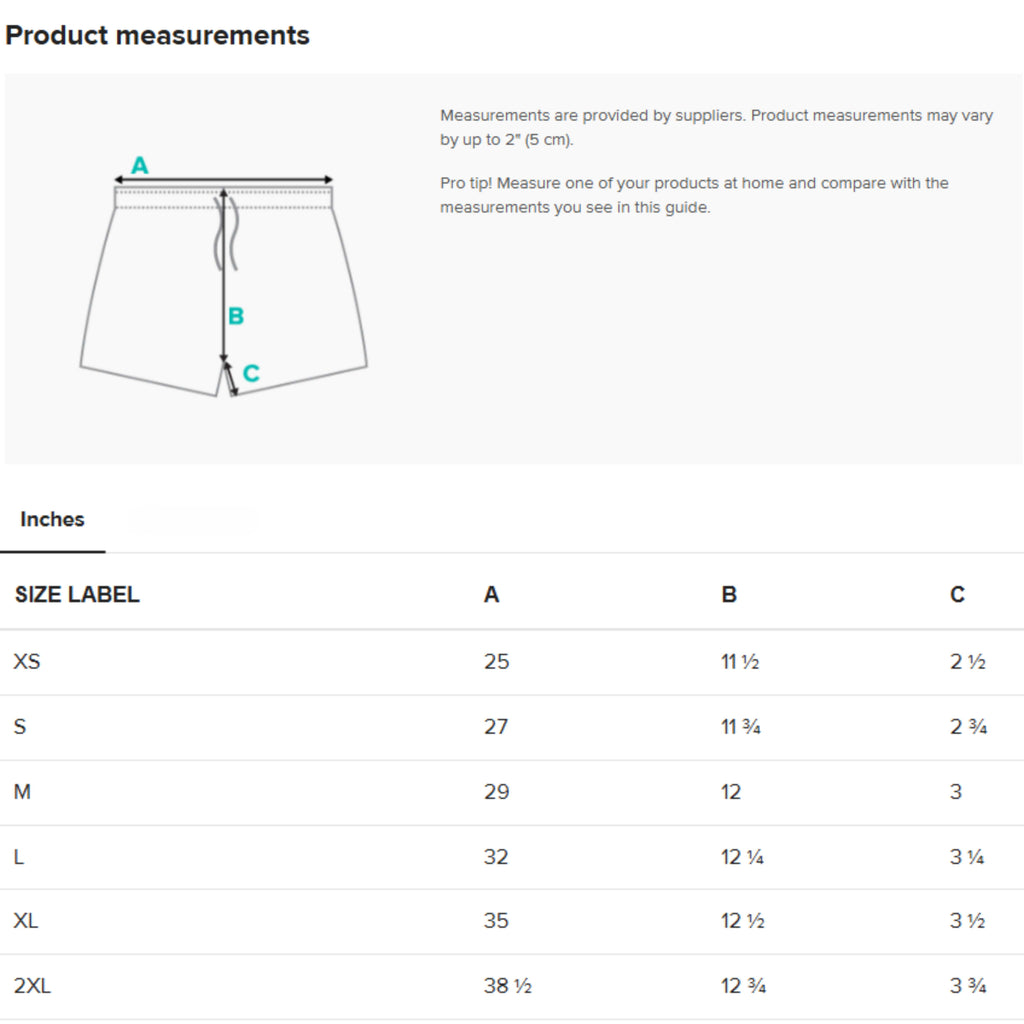The height and width of the screenshot is (1024, 1024).
Task: Click the column header C
Action: point(955,594)
